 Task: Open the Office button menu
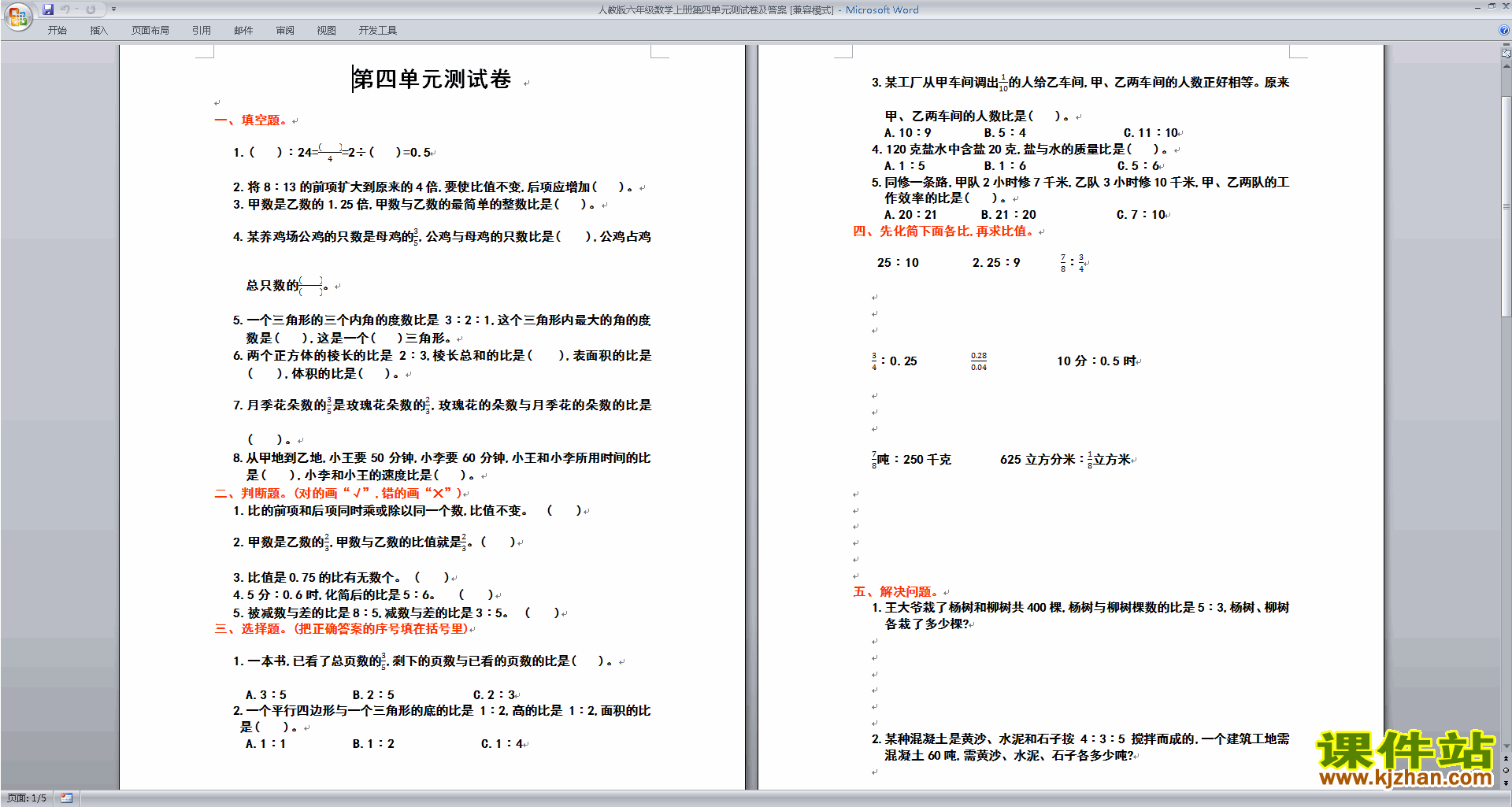(x=17, y=17)
